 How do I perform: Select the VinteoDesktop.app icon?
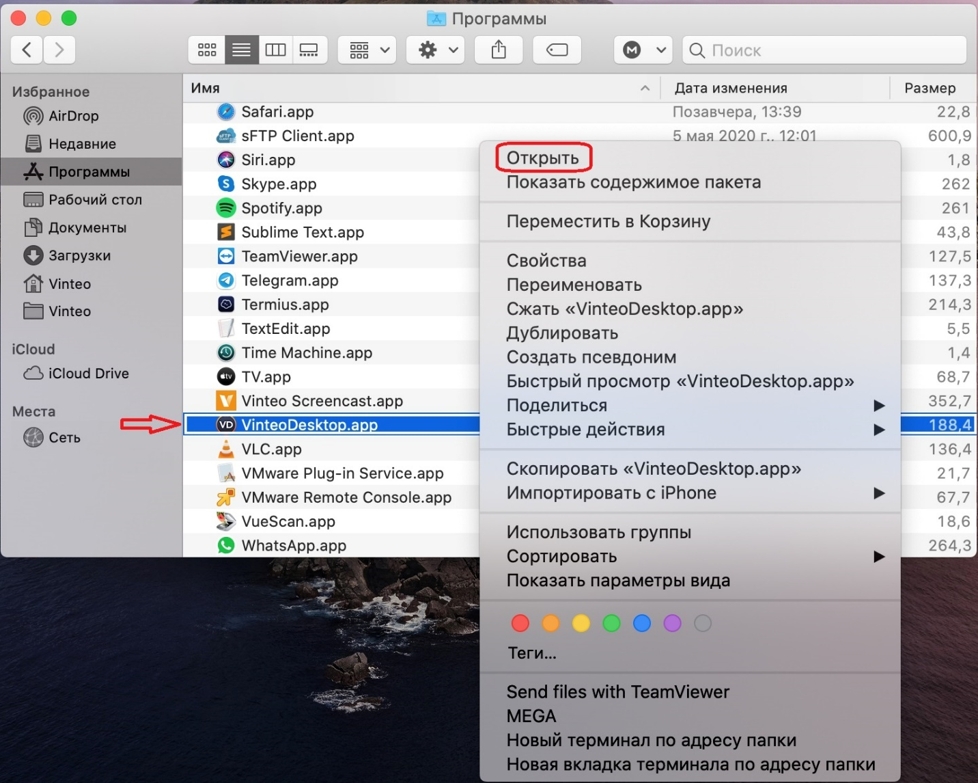pos(226,425)
